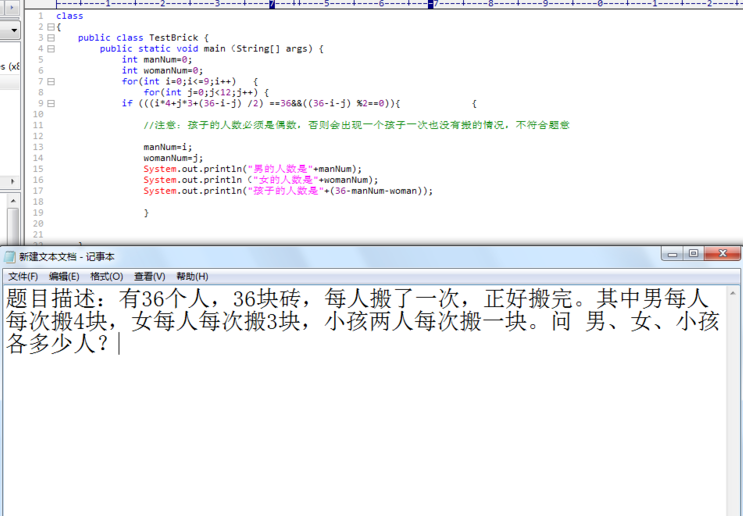Click on 'int womanNum=0;' line in editor

pyautogui.click(x=163, y=71)
